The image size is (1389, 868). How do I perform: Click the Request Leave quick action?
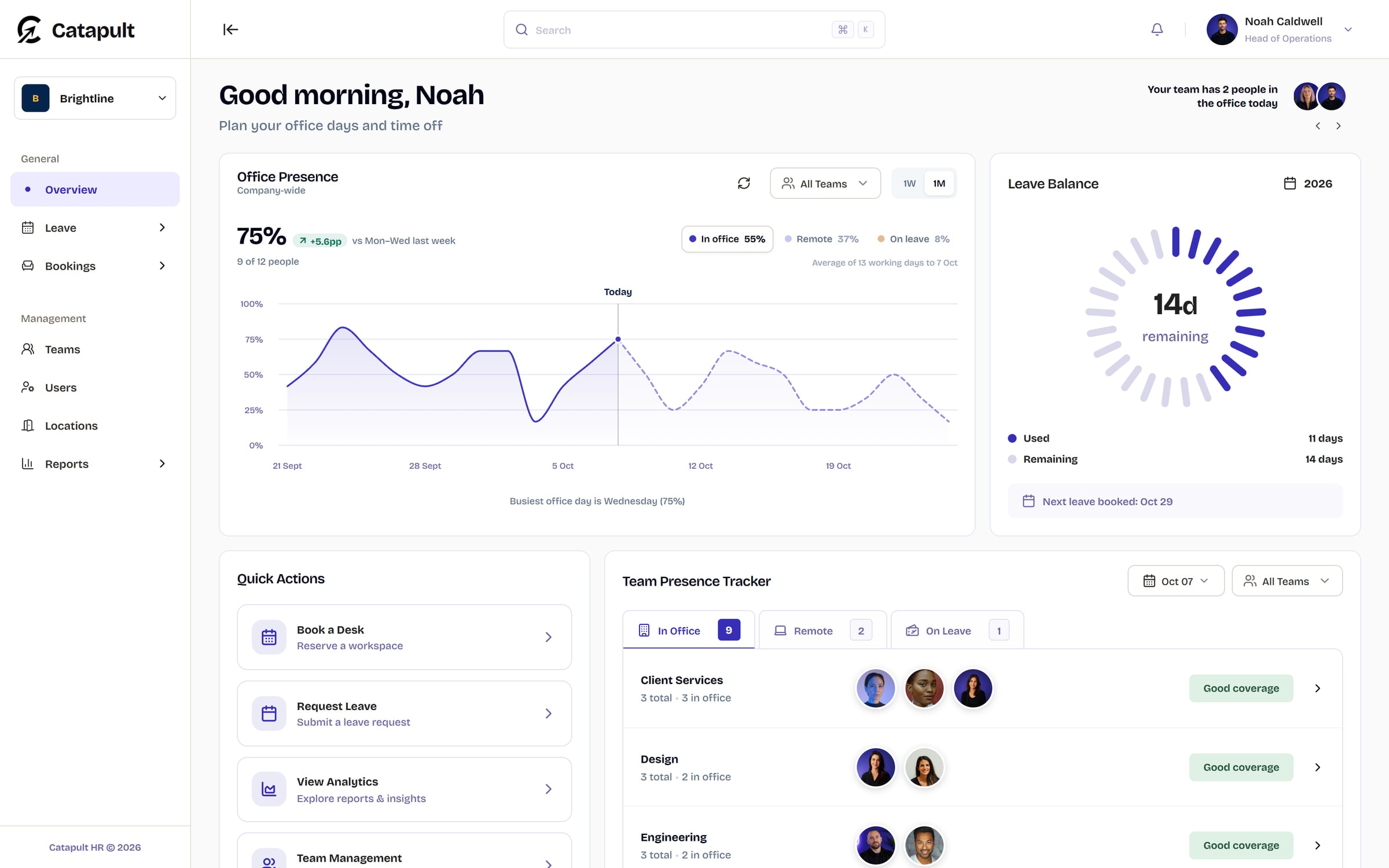tap(405, 713)
